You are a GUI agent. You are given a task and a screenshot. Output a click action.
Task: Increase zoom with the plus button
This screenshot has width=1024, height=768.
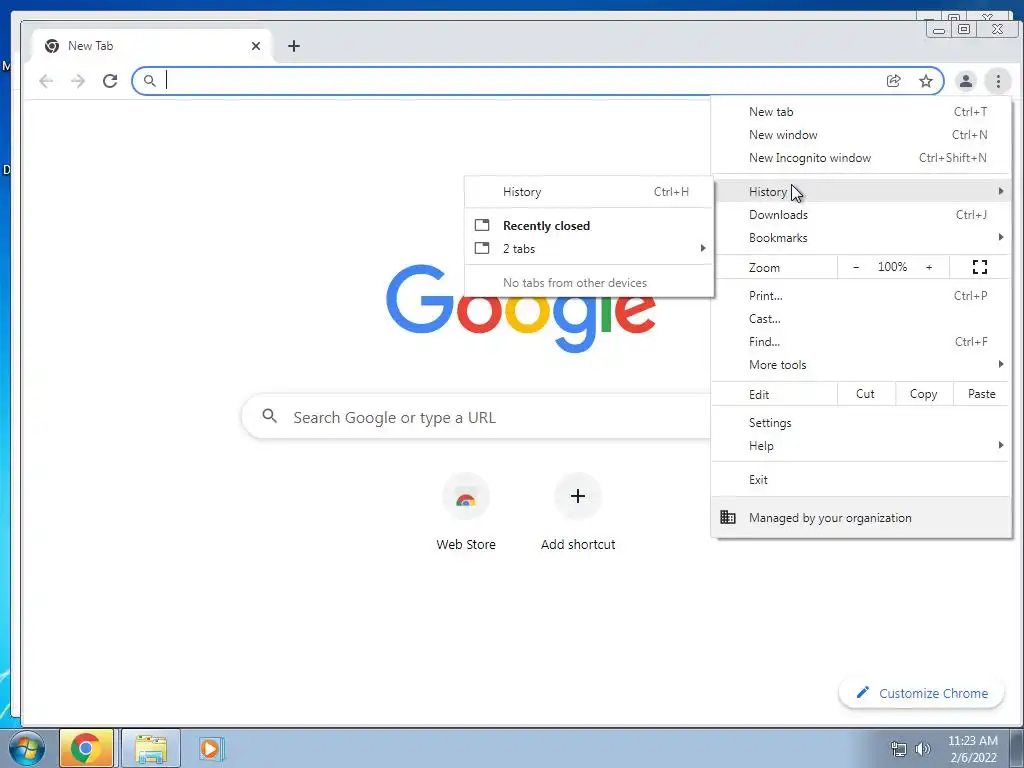click(929, 267)
